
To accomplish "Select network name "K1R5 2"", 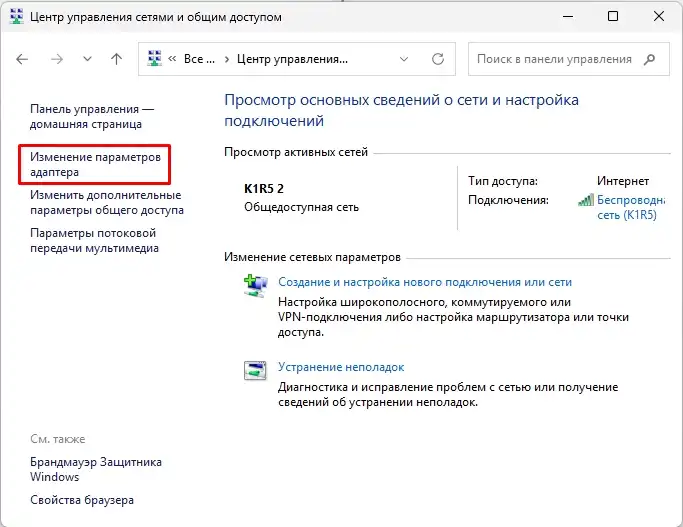I will (x=264, y=189).
